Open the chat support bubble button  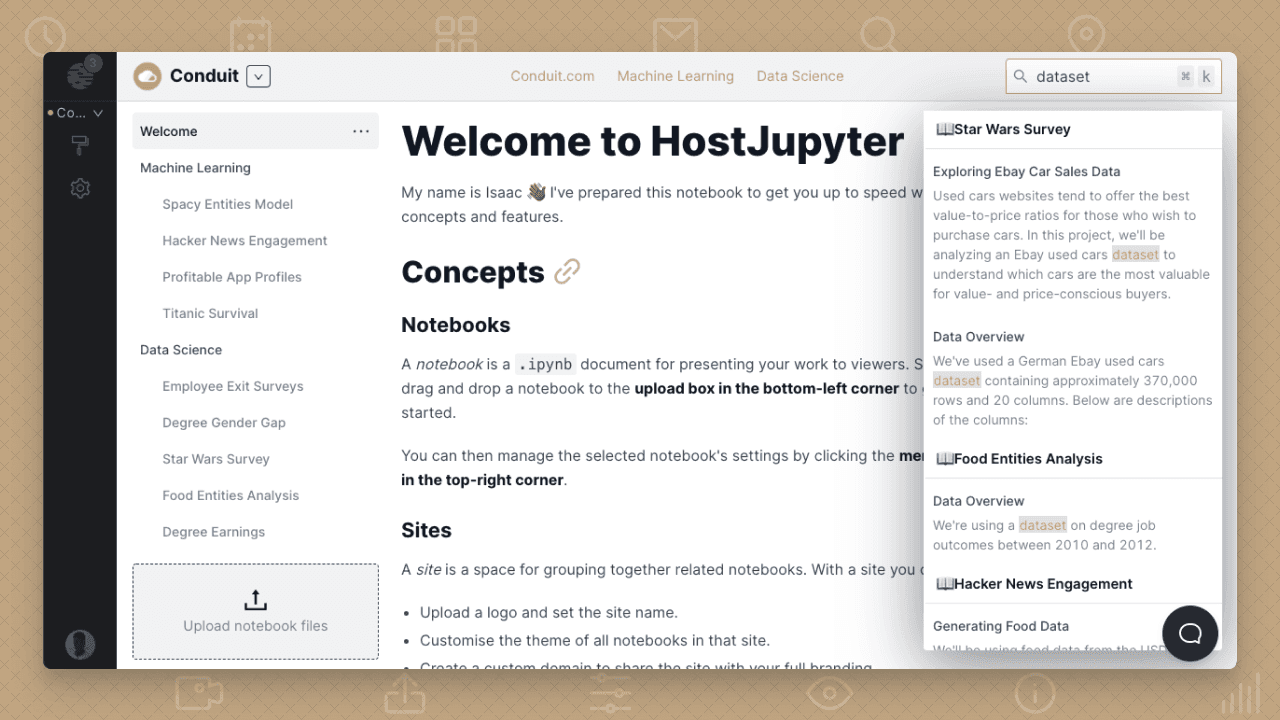[x=1190, y=634]
